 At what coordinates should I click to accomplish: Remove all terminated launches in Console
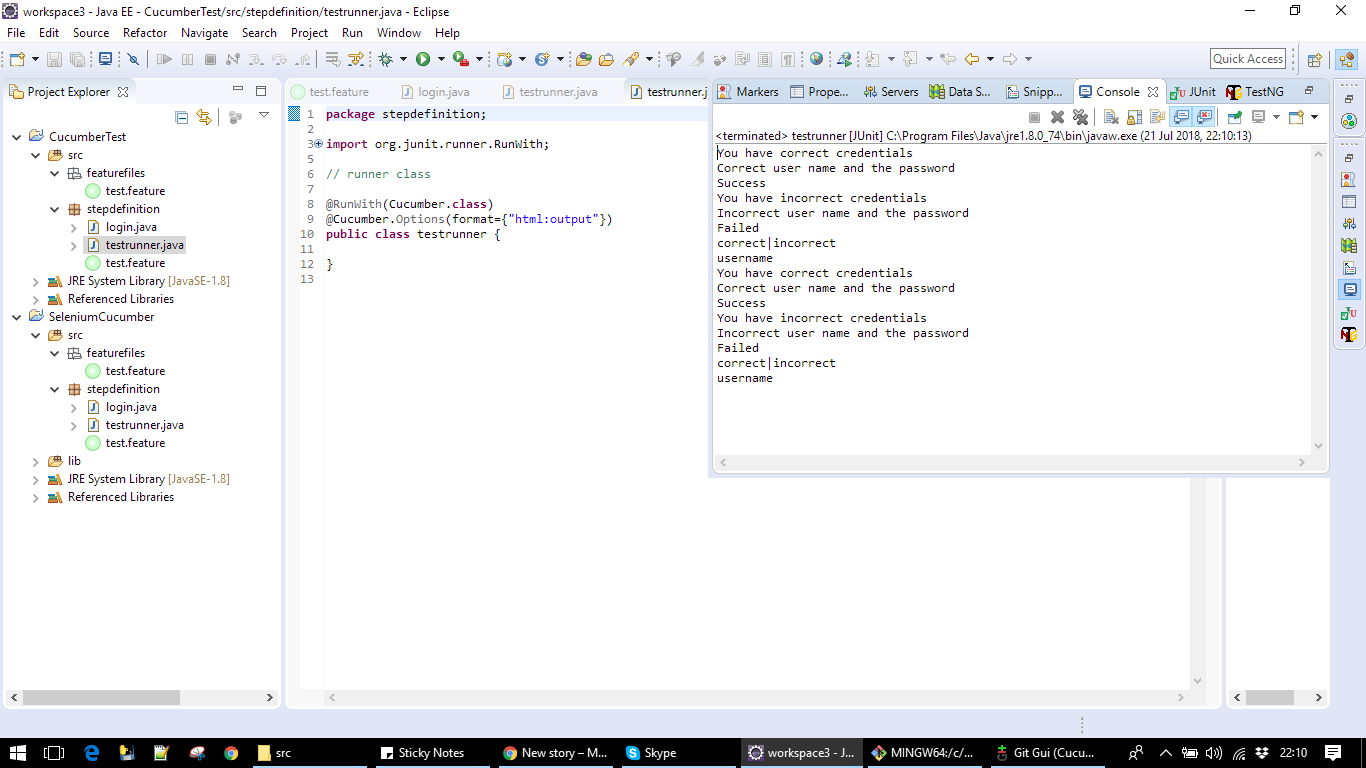click(1079, 117)
